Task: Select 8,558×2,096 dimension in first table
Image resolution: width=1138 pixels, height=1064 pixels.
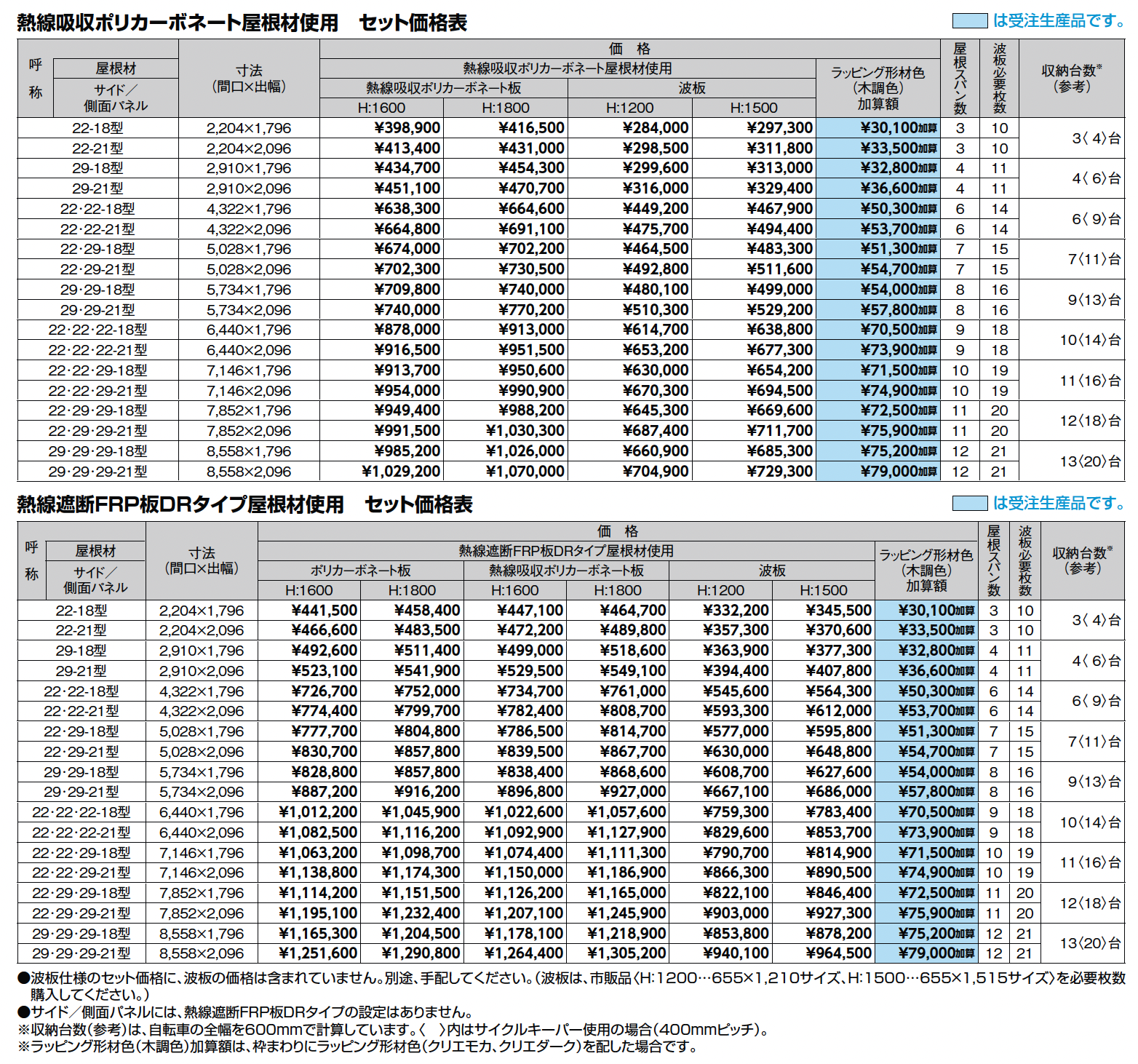Action: (249, 472)
